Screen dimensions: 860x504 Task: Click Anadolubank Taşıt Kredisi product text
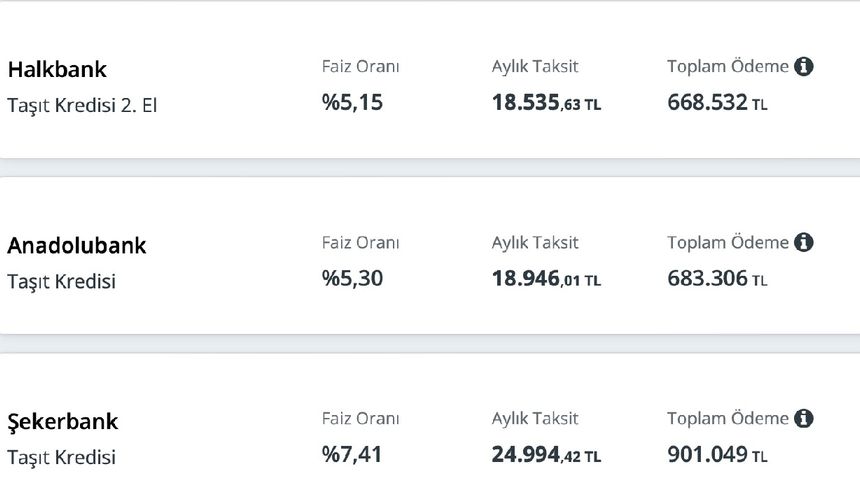pos(61,282)
